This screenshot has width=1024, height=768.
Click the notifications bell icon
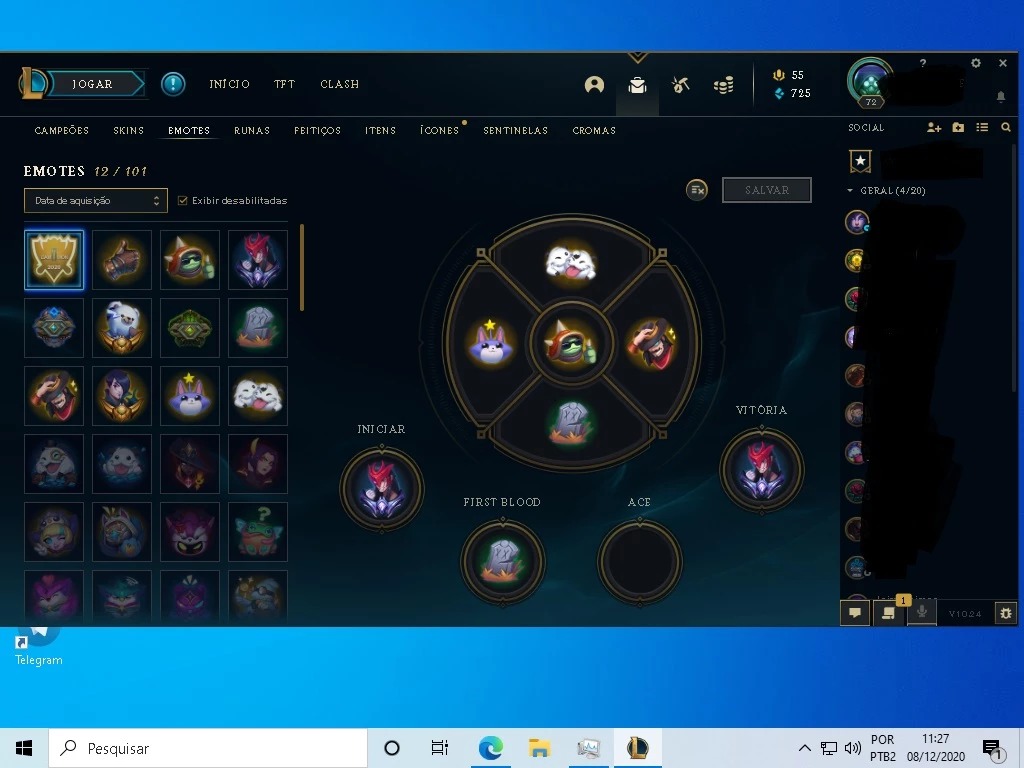1000,97
